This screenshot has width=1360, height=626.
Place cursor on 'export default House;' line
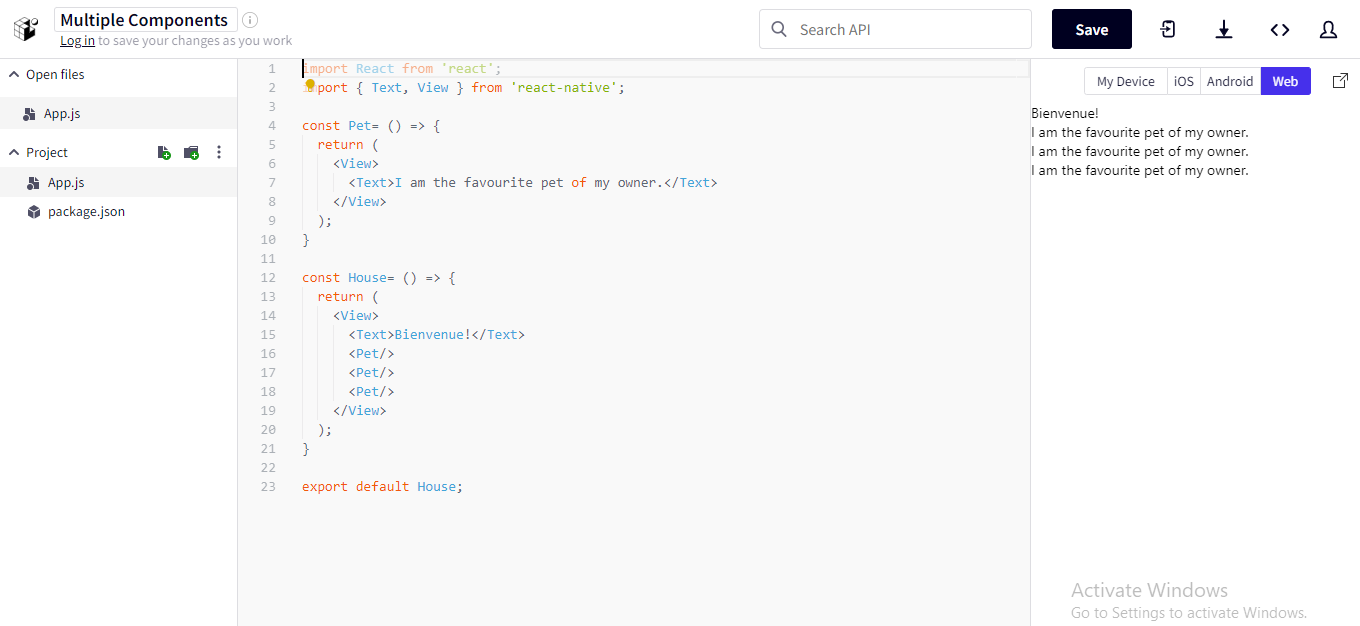point(383,487)
